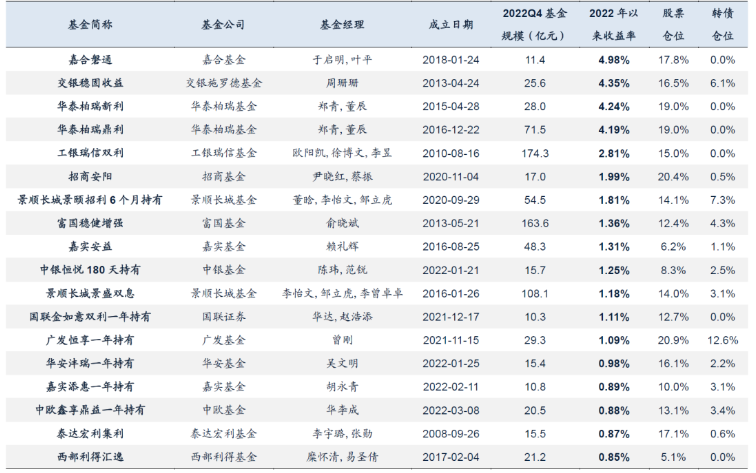The width and height of the screenshot is (756, 473).
Task: Click stock position value 20.9%
Action: [673, 340]
